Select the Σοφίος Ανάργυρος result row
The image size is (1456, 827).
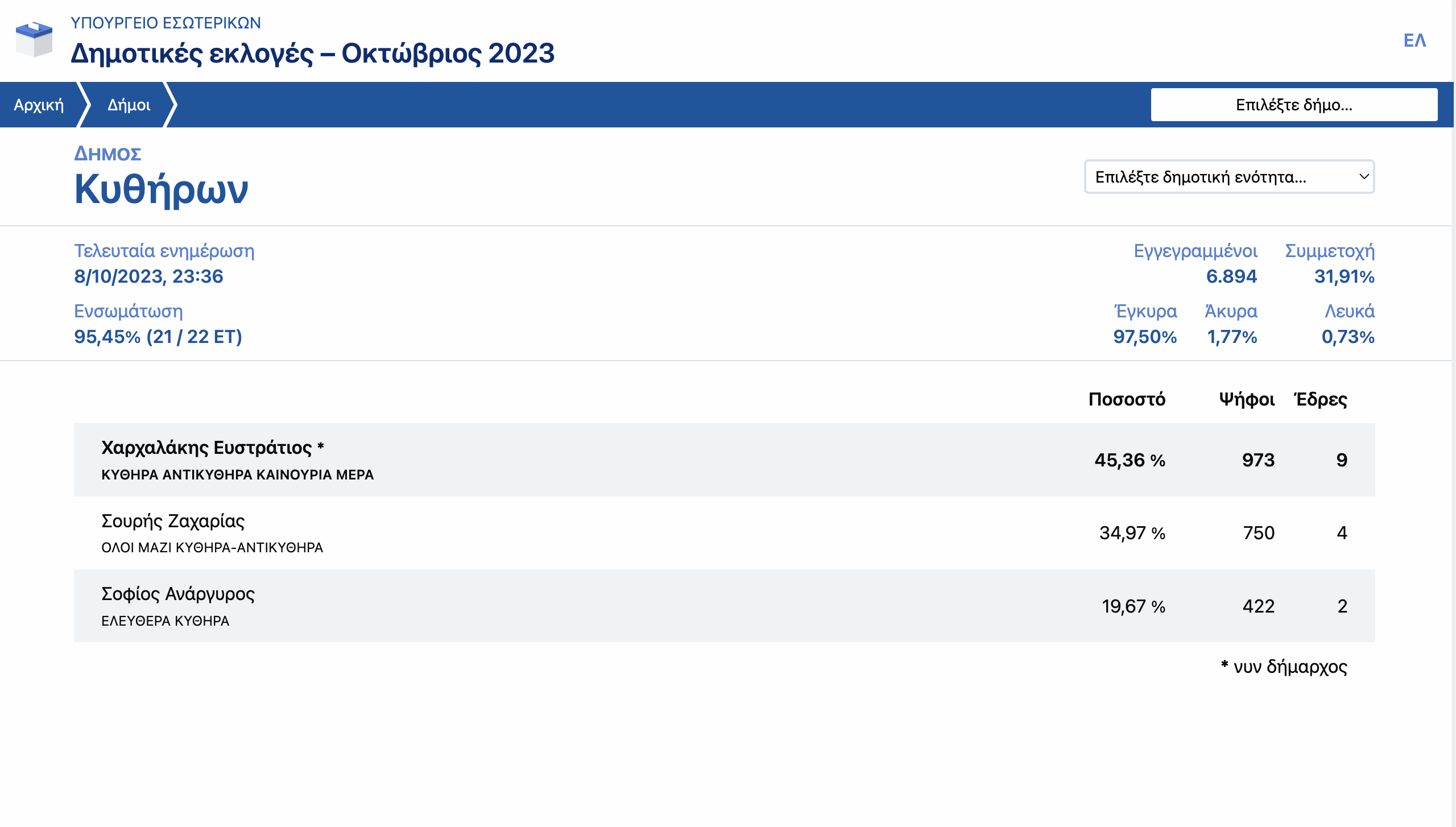[x=178, y=594]
